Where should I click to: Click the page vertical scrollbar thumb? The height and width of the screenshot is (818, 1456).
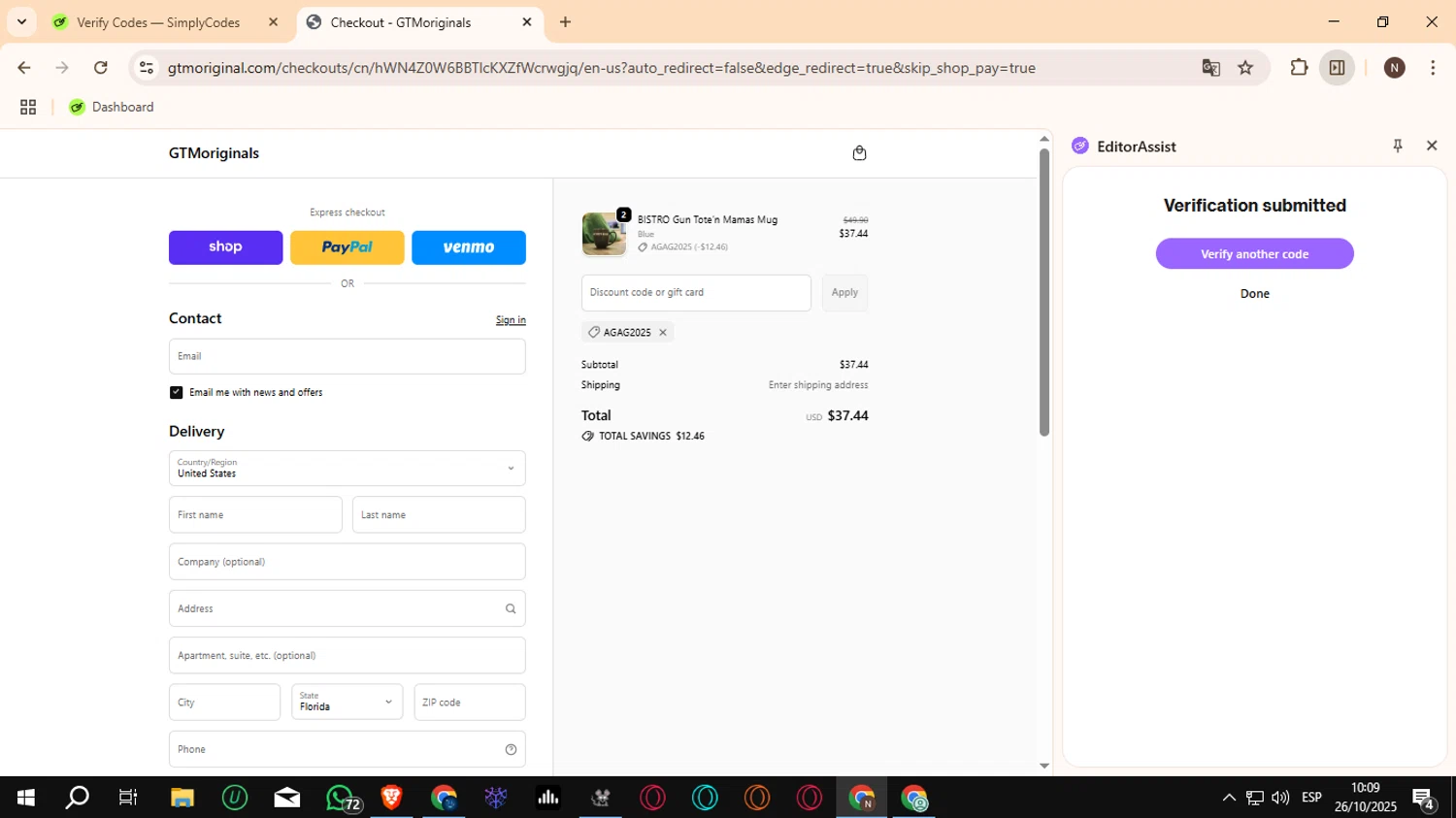(1044, 291)
